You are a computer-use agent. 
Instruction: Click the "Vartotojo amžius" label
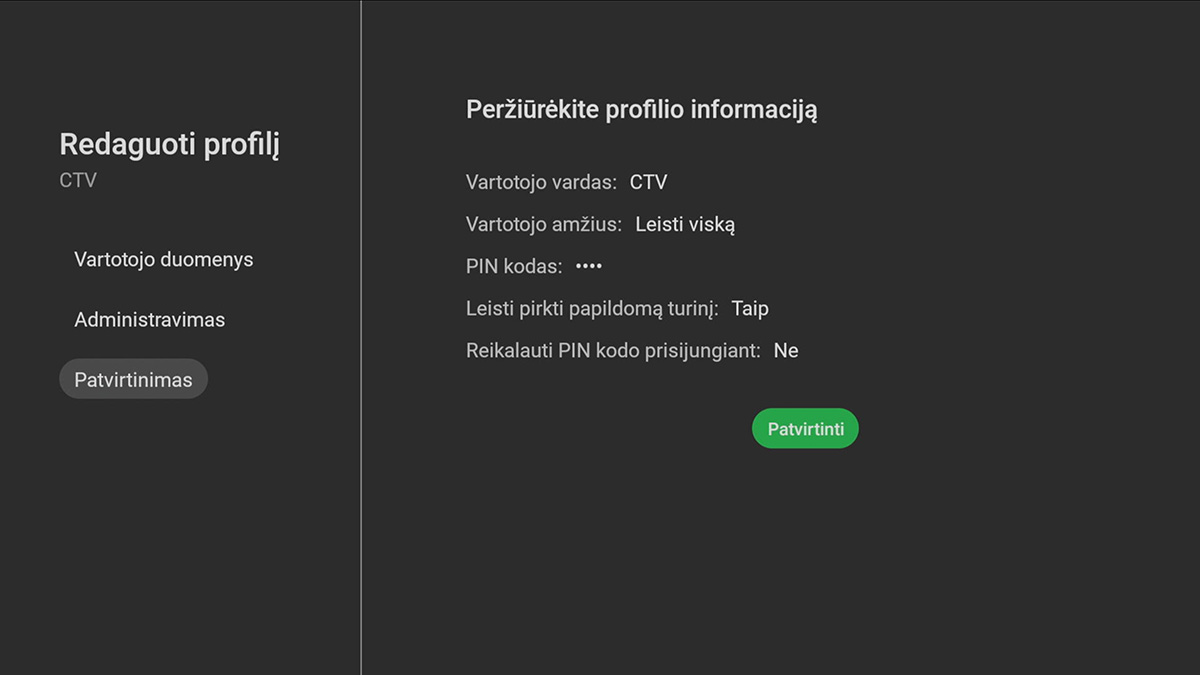(545, 224)
